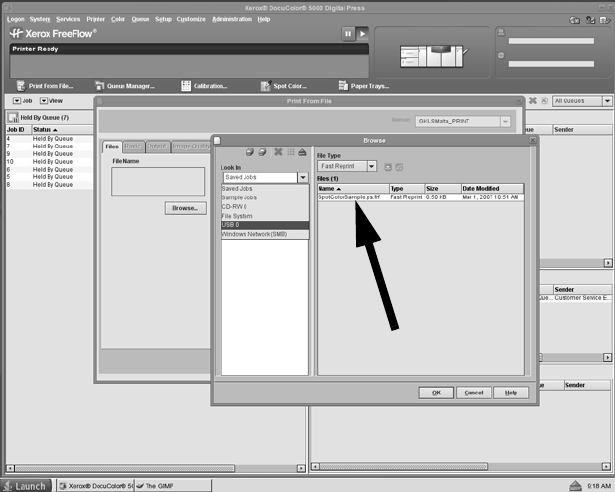Click the Held By Queue list icon
Image resolution: width=615 pixels, height=492 pixels.
pos(13,117)
